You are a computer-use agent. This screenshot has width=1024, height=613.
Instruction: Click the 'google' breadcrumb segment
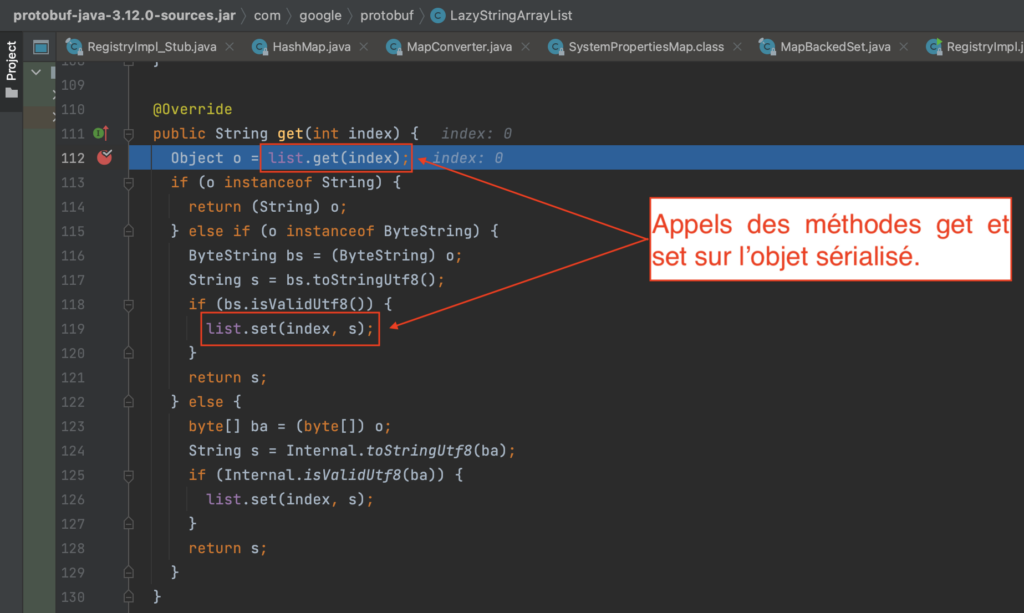[320, 16]
